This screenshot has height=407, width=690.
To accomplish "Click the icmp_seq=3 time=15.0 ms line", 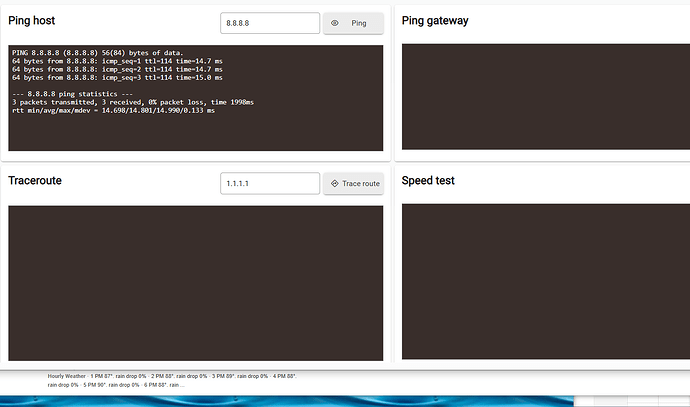I will pos(117,78).
